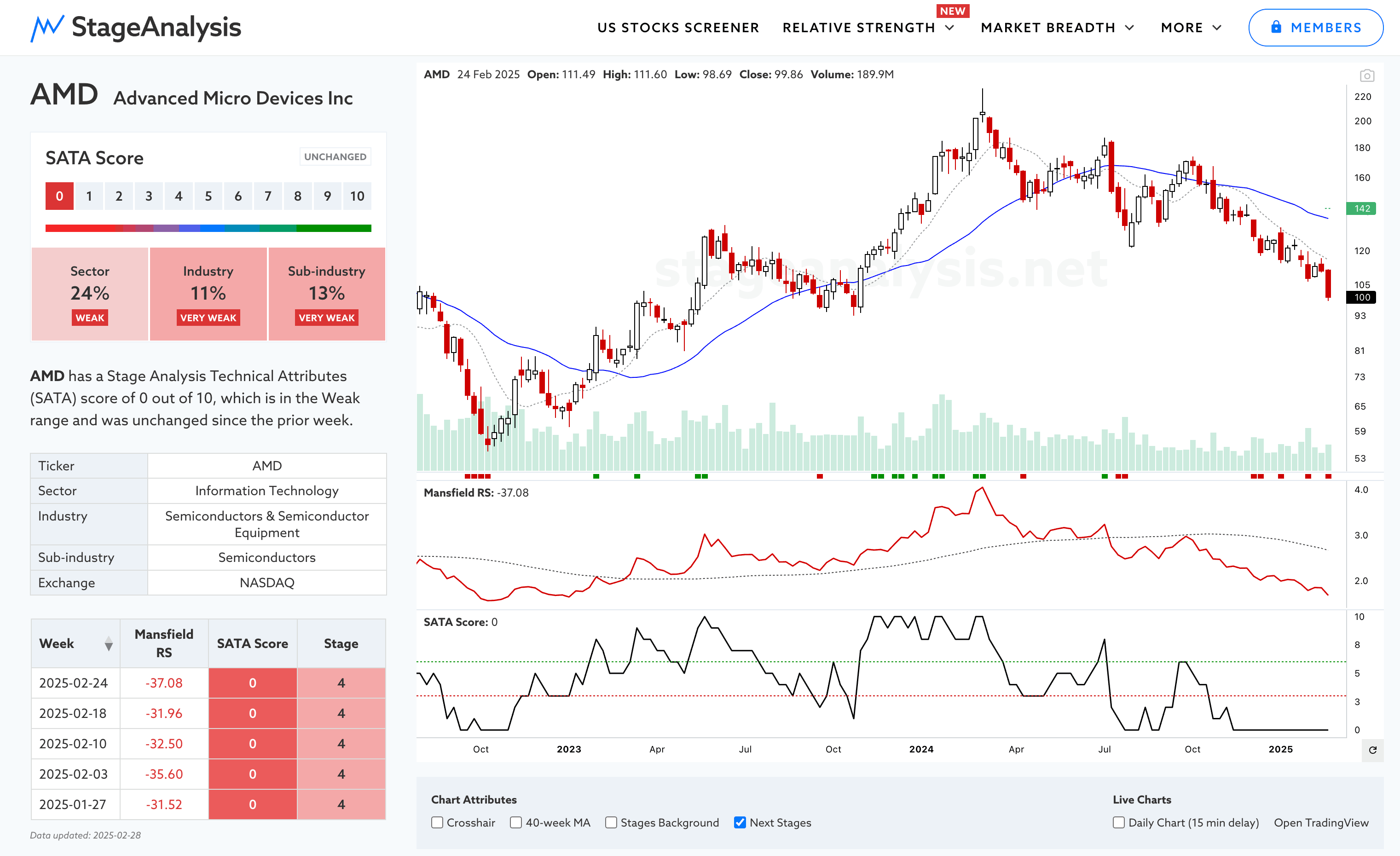This screenshot has width=1400, height=856.
Task: Click the Mansfield RS column header
Action: click(x=164, y=643)
